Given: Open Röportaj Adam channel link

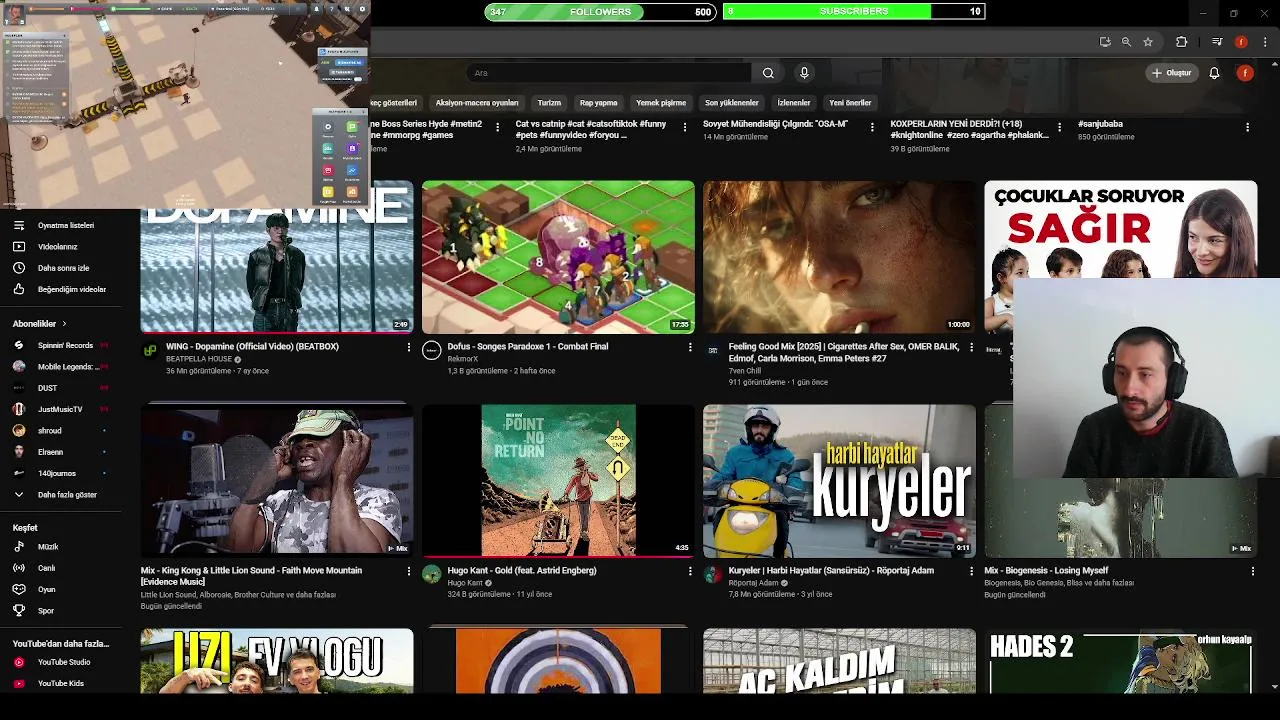Looking at the screenshot, I should (x=754, y=583).
